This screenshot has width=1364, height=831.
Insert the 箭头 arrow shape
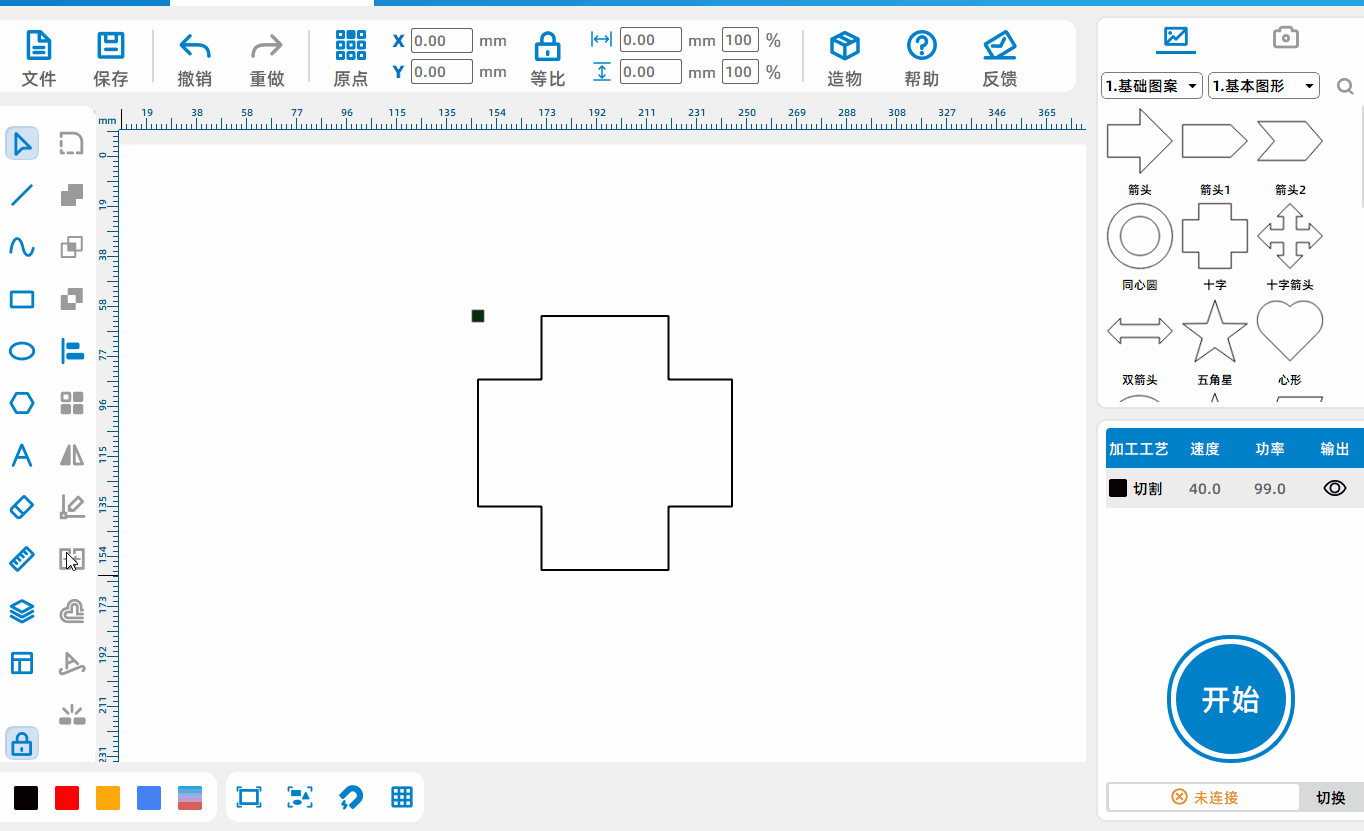(1139, 141)
